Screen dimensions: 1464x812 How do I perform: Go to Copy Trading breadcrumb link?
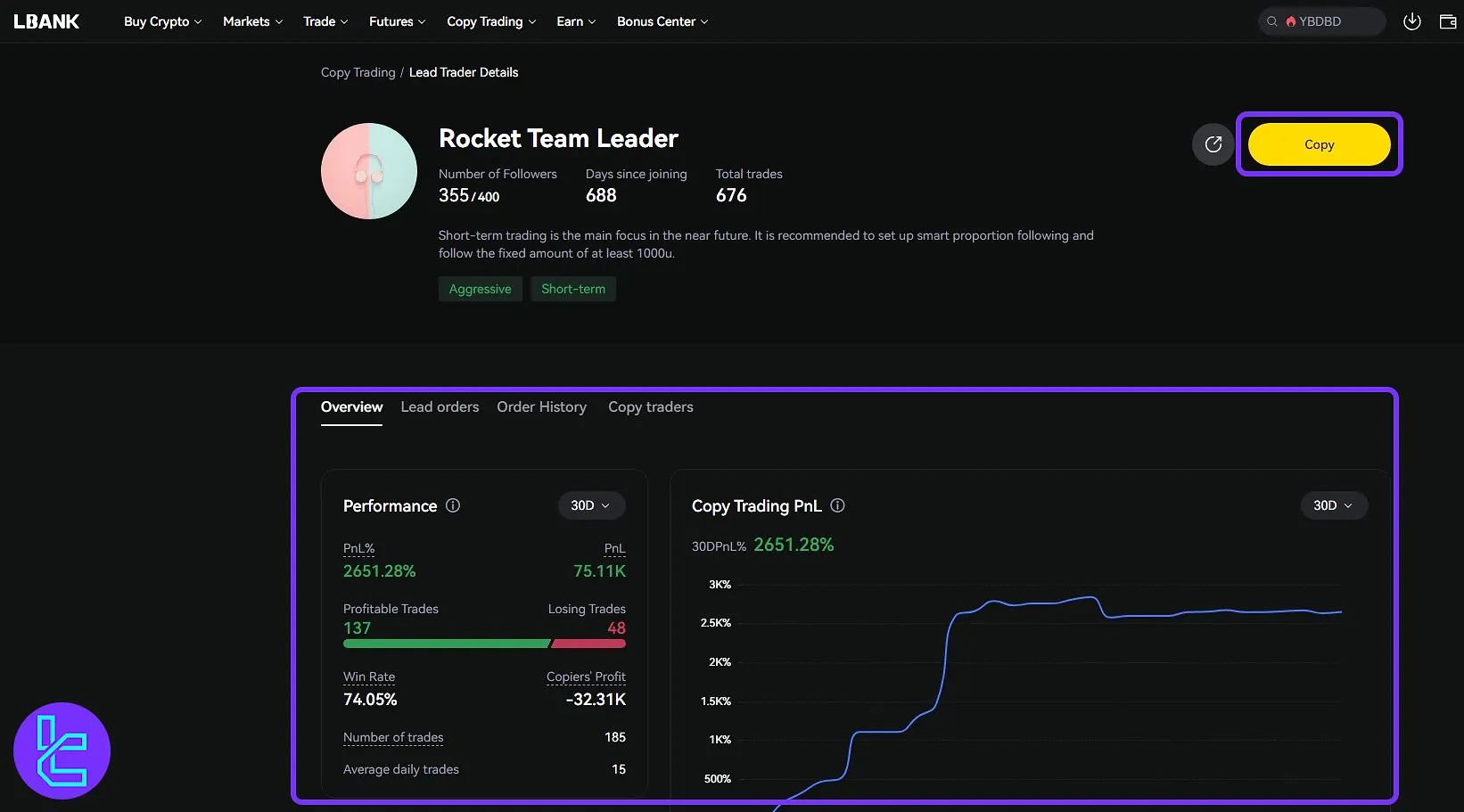[x=358, y=72]
